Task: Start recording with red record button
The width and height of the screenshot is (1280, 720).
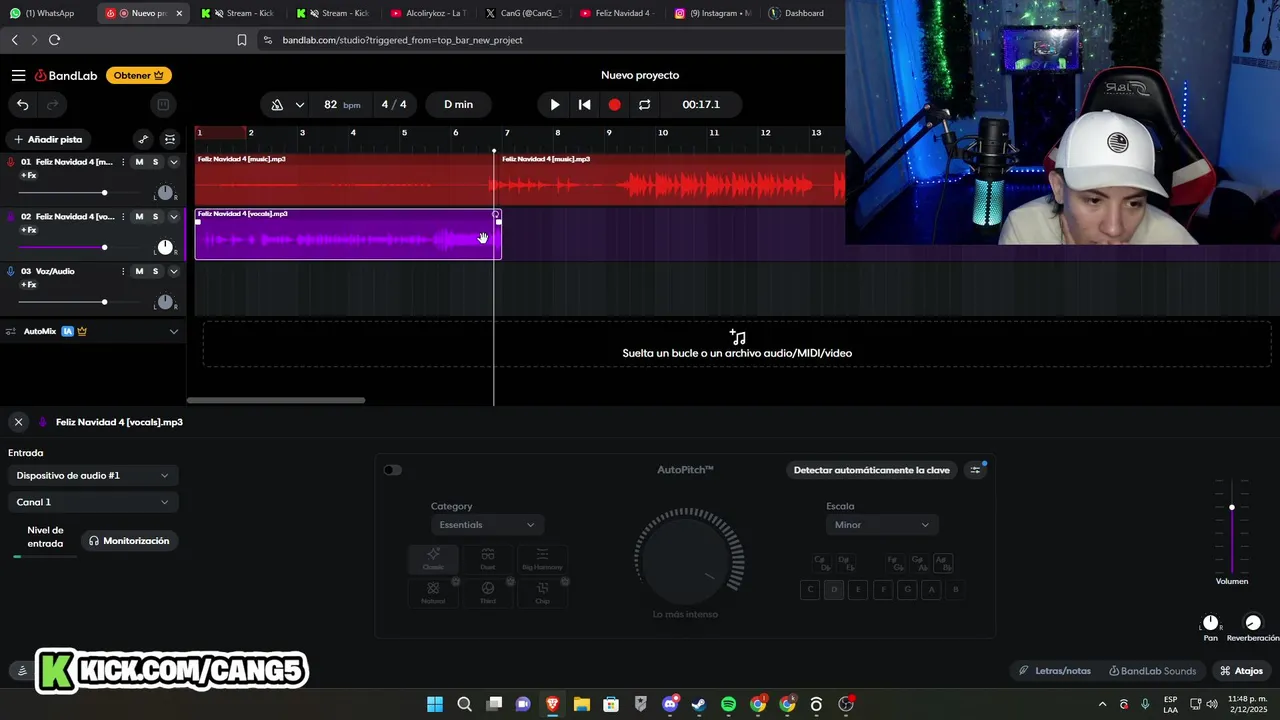Action: [614, 104]
